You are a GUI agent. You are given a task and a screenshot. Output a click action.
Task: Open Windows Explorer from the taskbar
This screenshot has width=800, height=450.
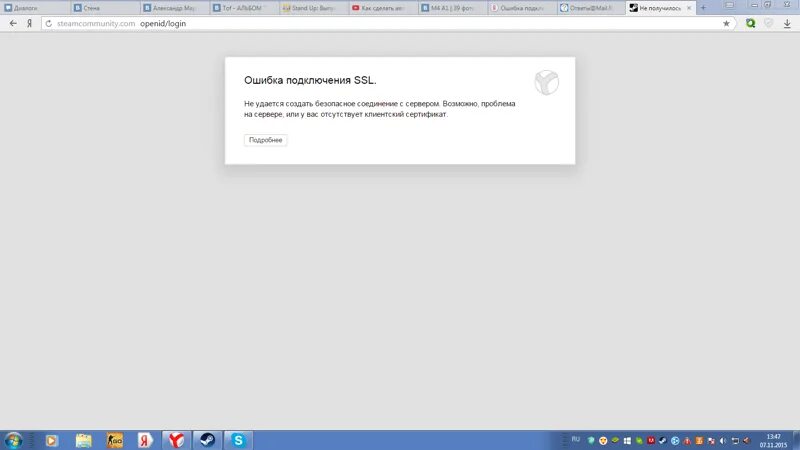pyautogui.click(x=84, y=440)
